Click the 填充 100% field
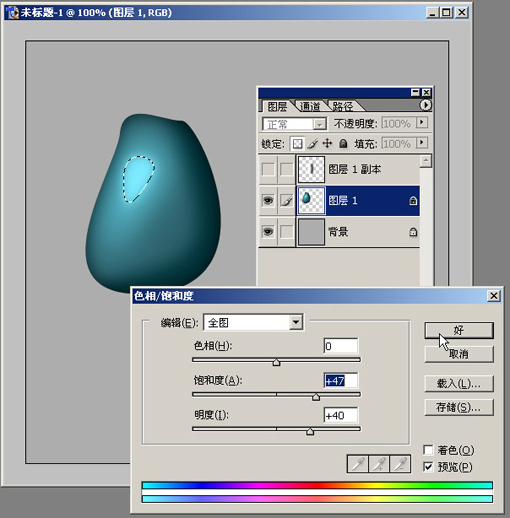 [x=398, y=144]
